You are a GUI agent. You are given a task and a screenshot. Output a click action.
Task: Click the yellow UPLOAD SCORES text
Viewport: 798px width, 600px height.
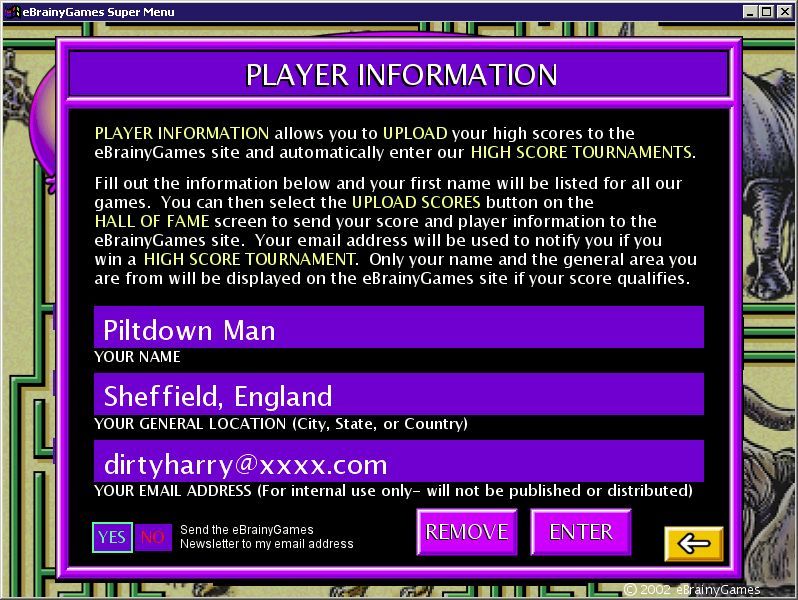416,202
